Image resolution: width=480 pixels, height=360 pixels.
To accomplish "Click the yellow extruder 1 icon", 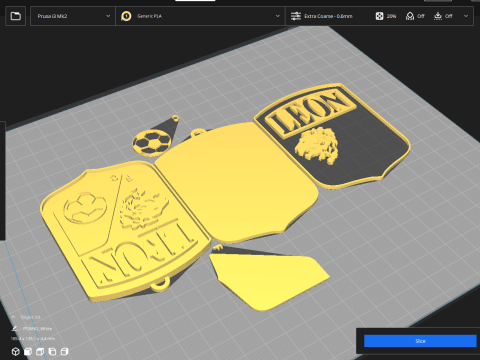I will [126, 16].
